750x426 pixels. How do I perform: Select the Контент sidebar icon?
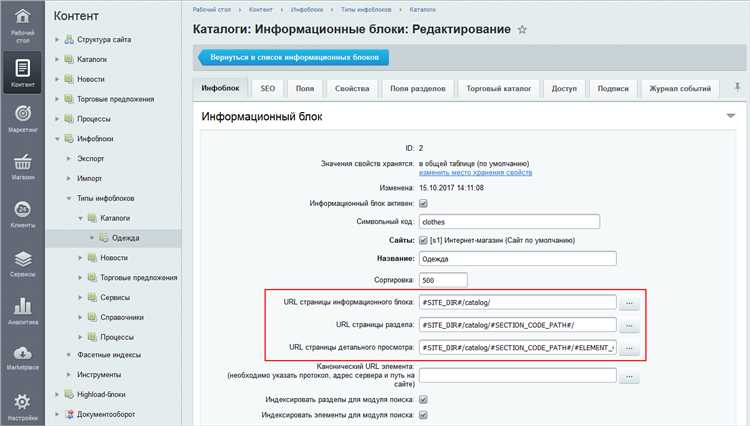tap(22, 72)
